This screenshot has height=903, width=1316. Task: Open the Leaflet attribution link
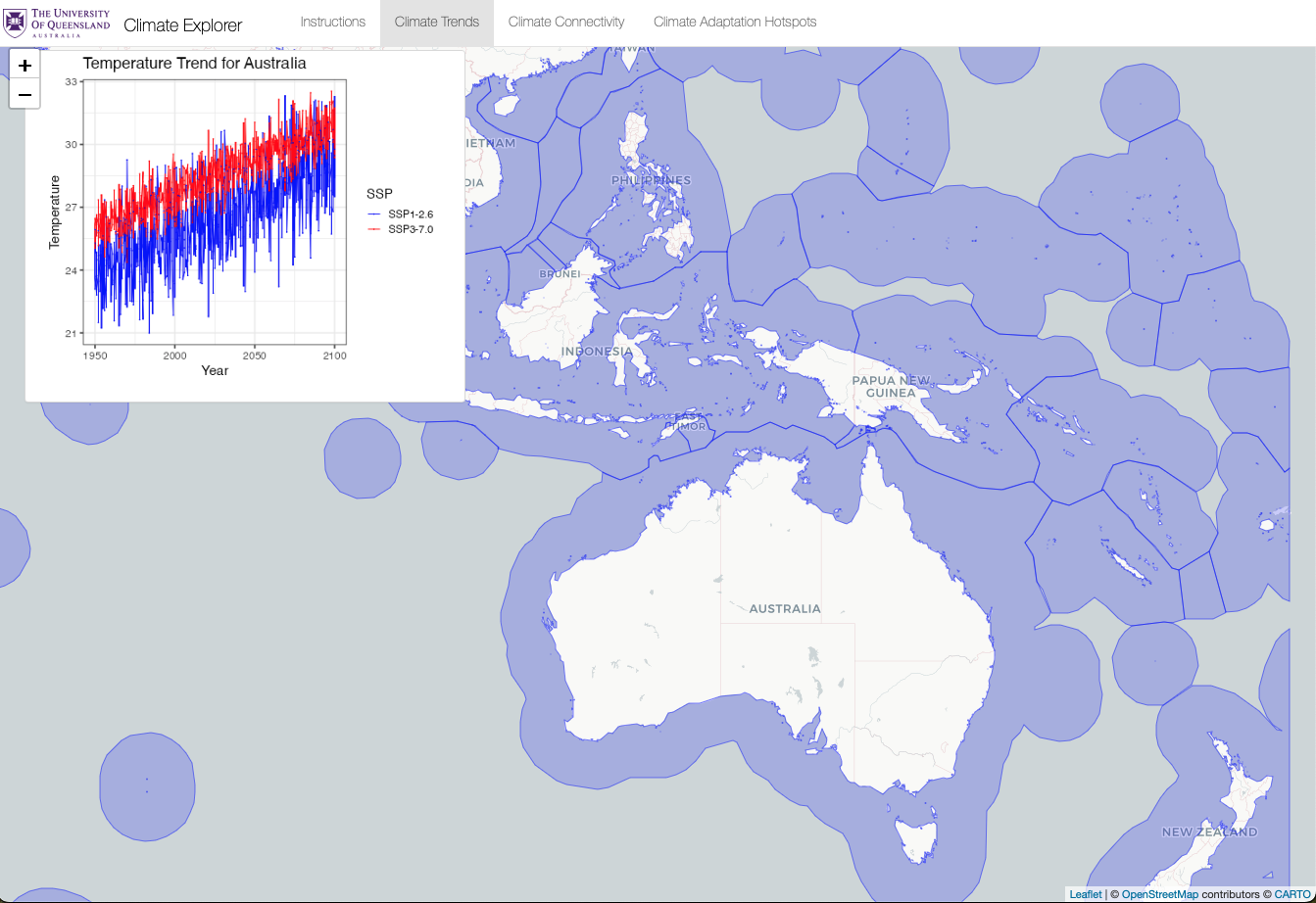point(1085,894)
